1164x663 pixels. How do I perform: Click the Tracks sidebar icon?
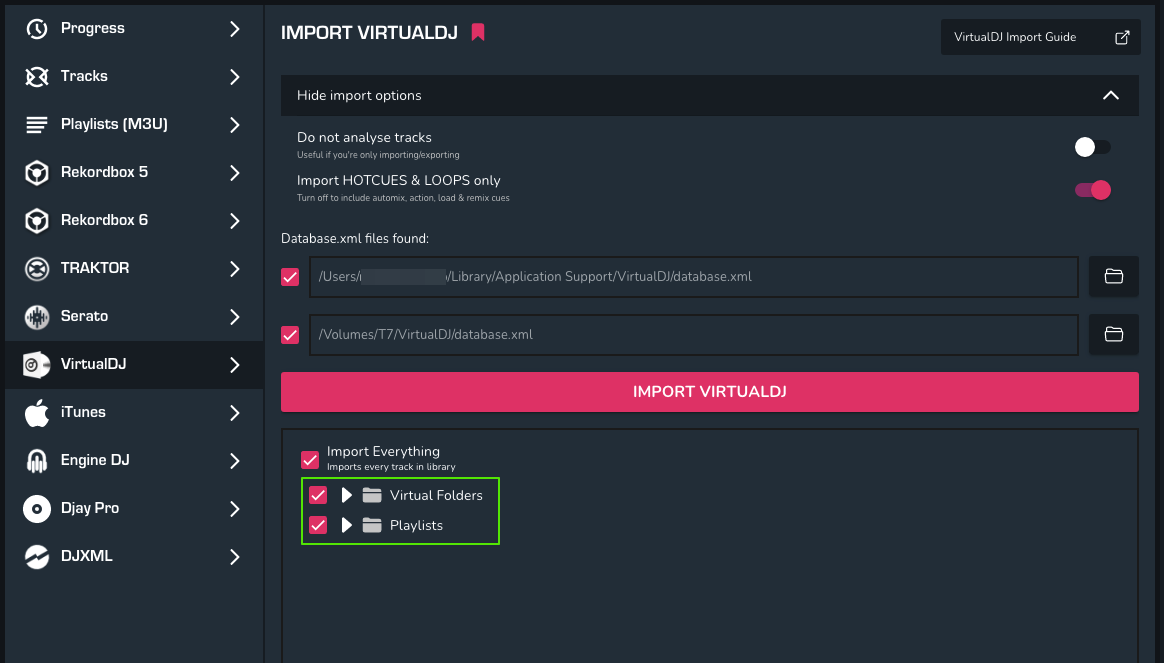pos(36,76)
